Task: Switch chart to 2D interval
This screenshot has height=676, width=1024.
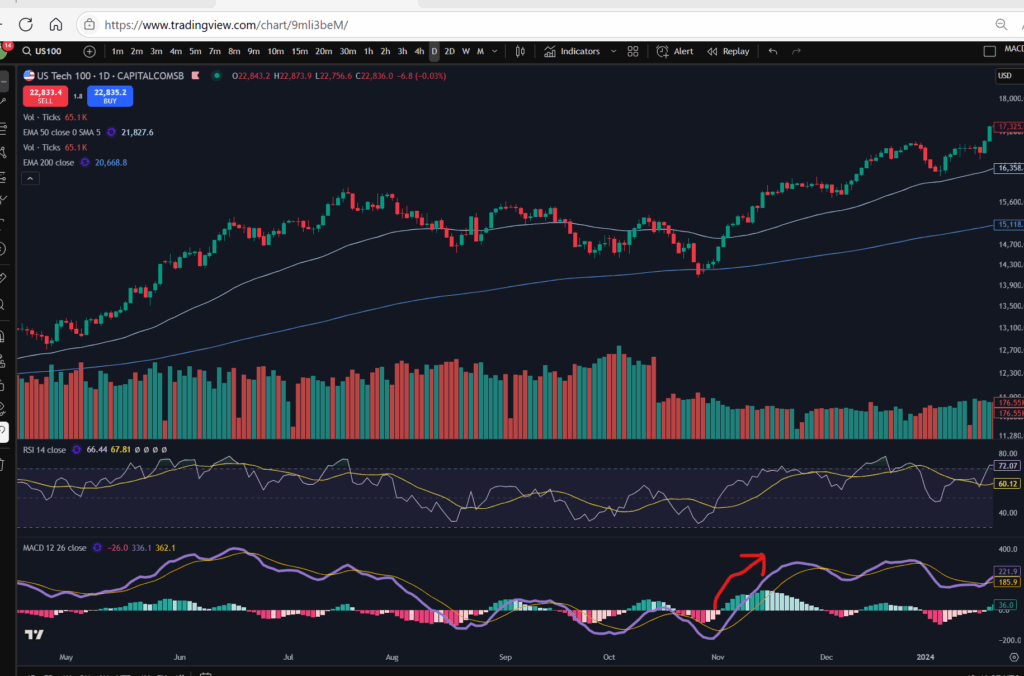Action: tap(449, 51)
